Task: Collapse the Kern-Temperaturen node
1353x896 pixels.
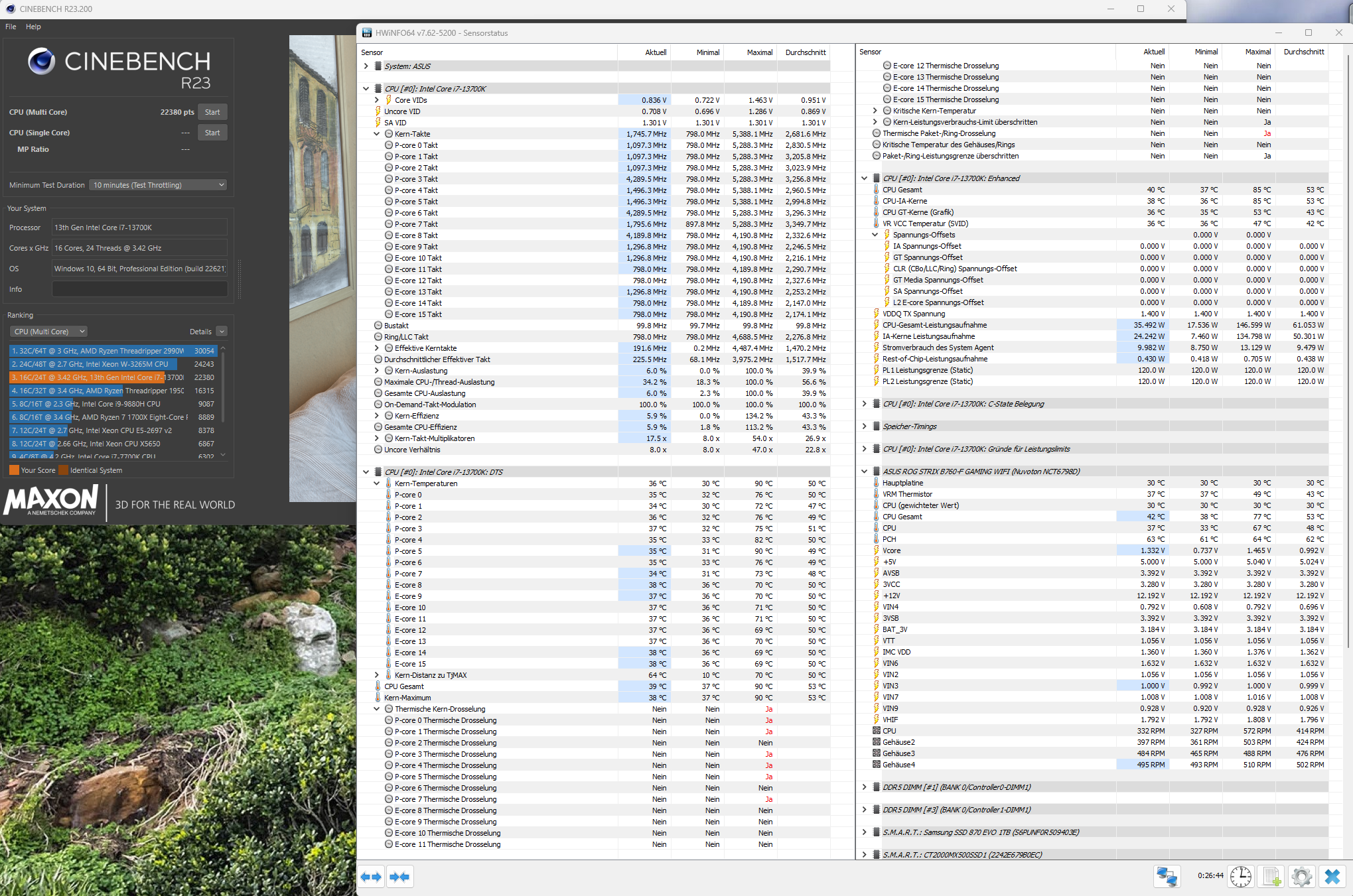Action: [377, 483]
